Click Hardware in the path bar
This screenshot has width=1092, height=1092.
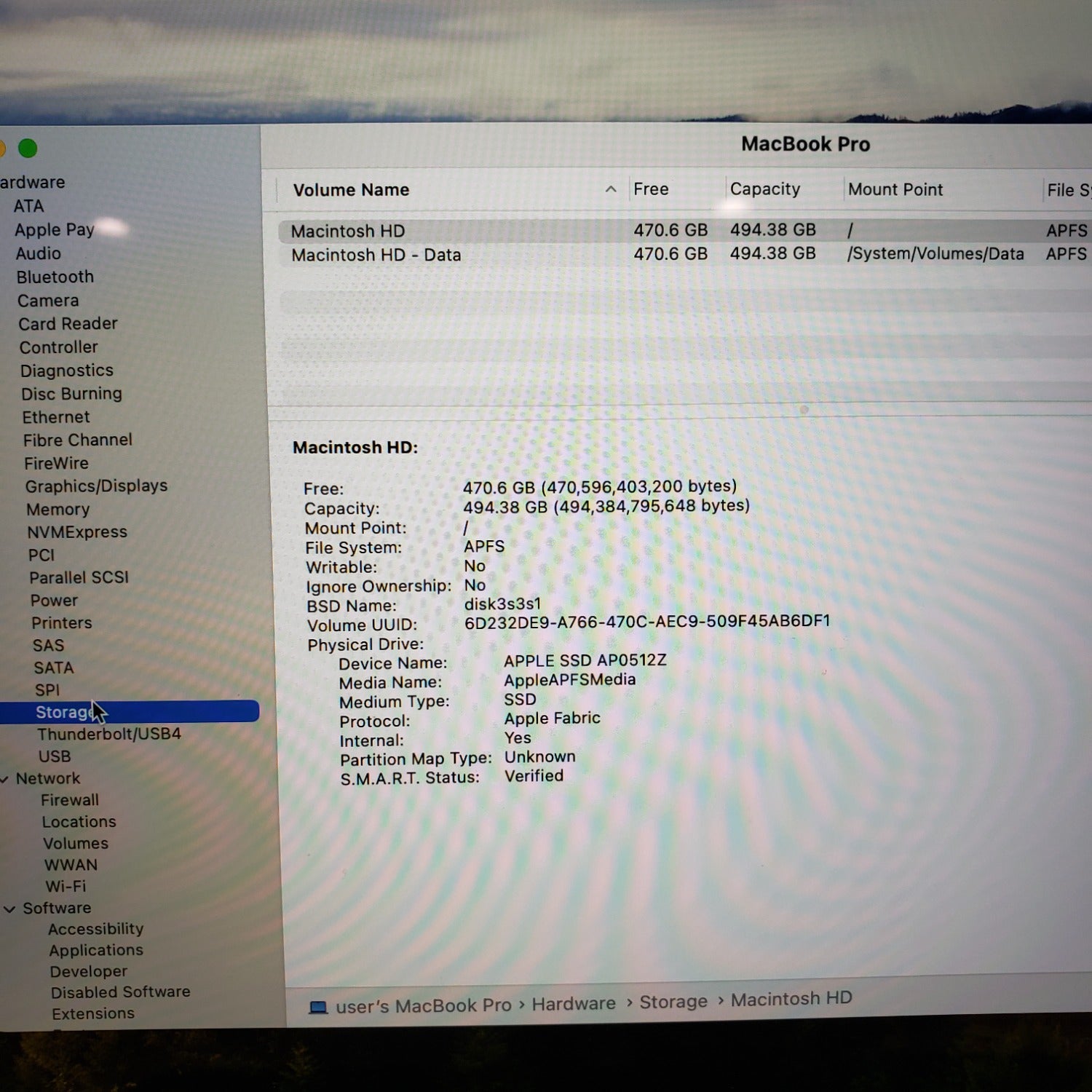coord(574,1004)
